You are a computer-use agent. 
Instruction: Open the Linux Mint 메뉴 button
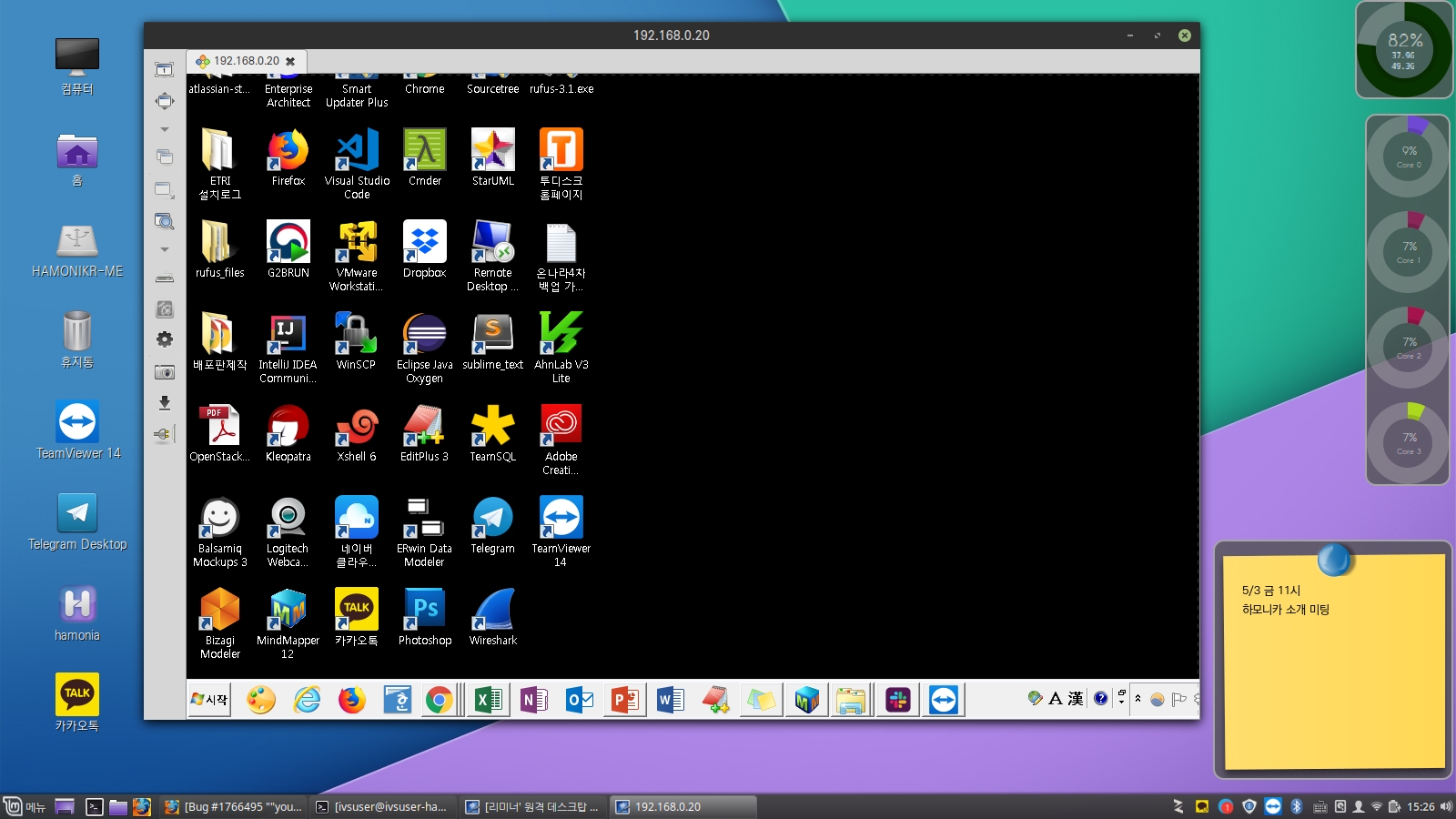point(25,806)
